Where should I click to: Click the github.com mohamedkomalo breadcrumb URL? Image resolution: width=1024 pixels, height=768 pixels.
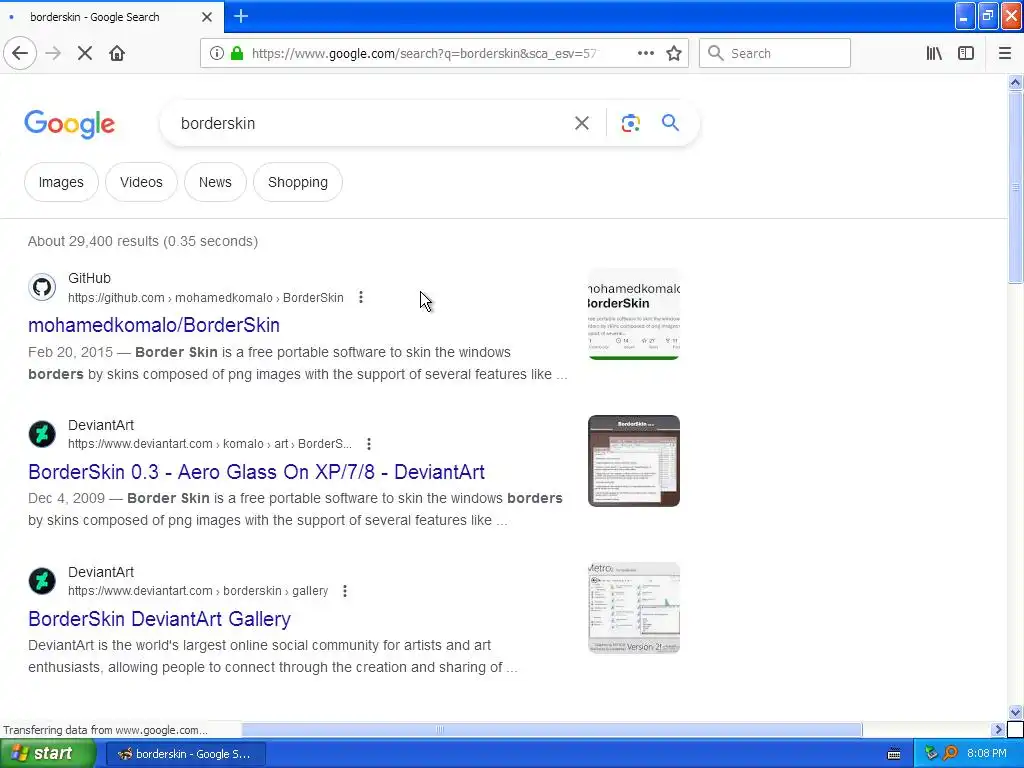pos(206,298)
